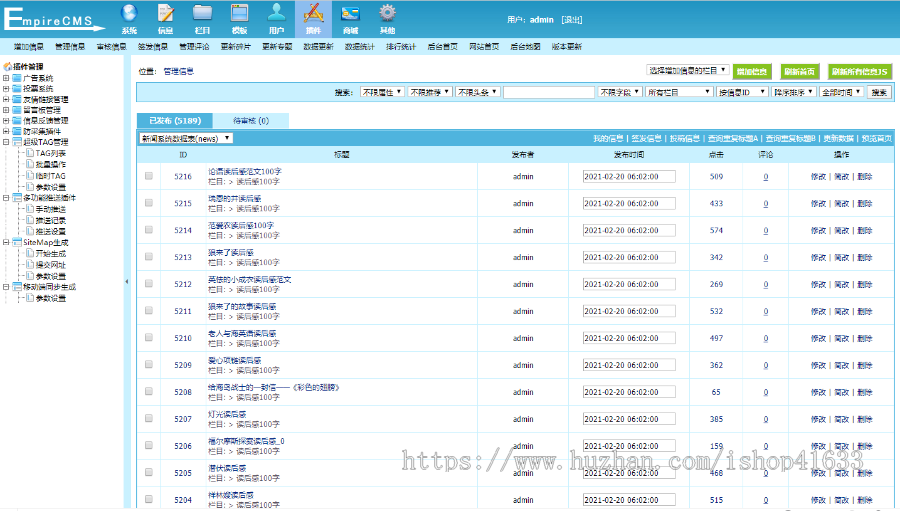900x511 pixels.
Task: Open the 信息 (Info) notepad icon
Action: coord(166,13)
